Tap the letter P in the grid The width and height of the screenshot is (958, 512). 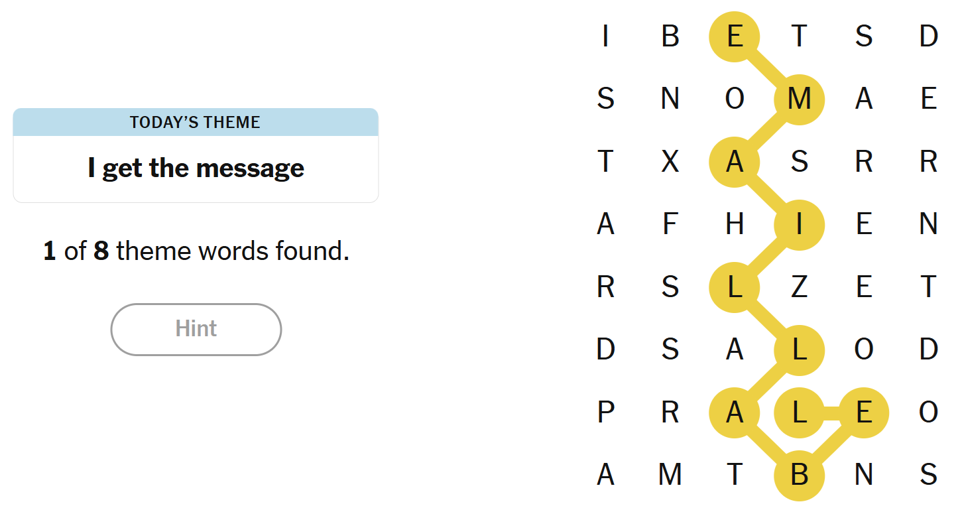[x=605, y=412]
